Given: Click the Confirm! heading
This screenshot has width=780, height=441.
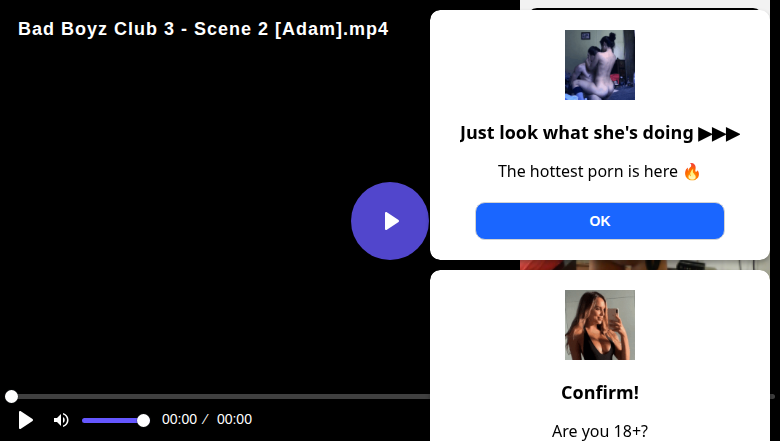Looking at the screenshot, I should point(600,392).
